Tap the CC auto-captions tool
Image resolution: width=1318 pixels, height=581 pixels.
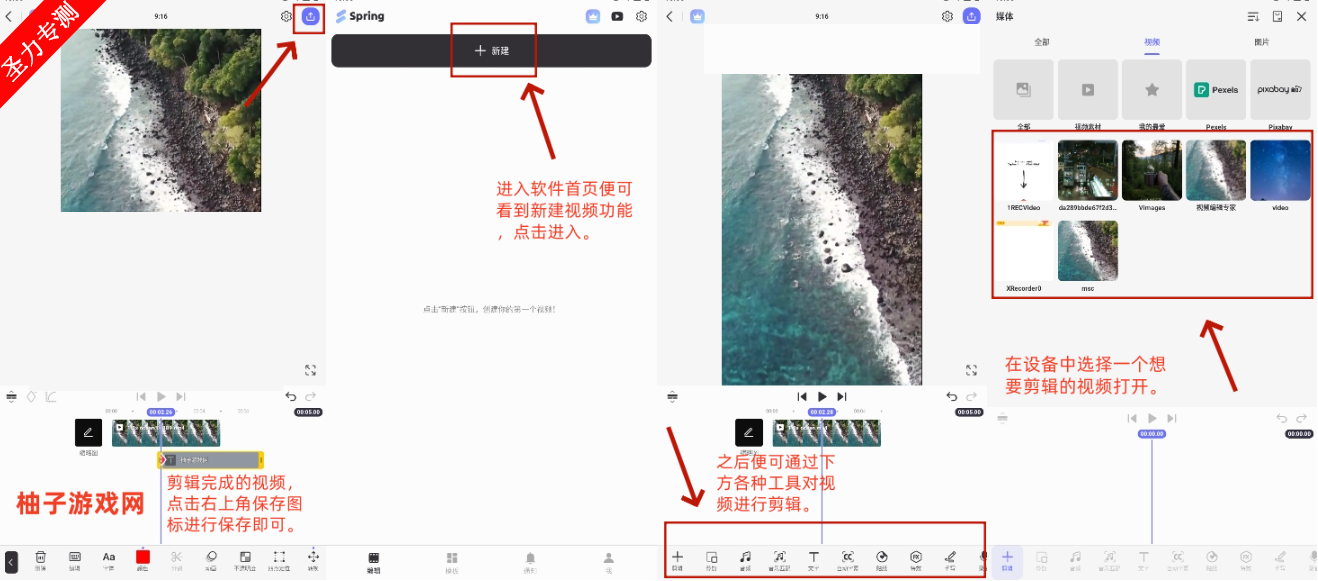pos(848,559)
